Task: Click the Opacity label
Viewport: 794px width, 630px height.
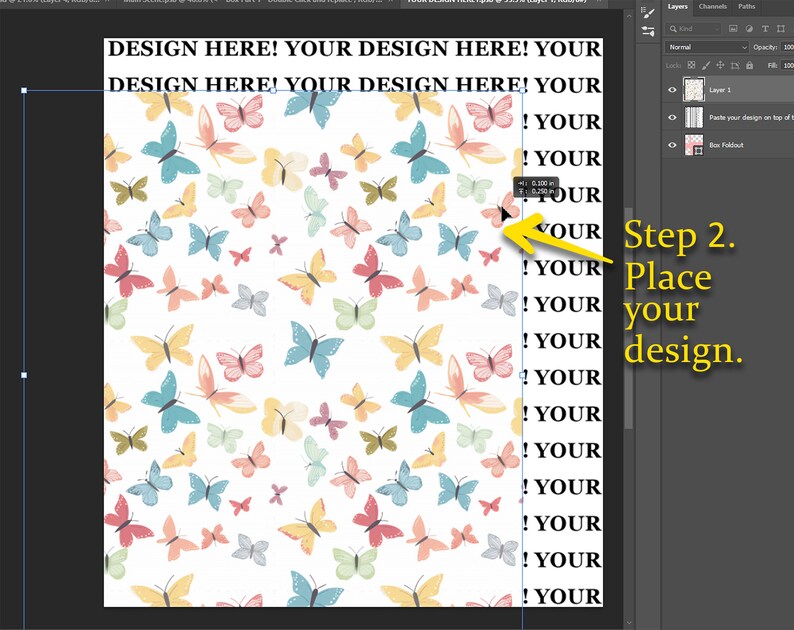Action: coord(765,47)
